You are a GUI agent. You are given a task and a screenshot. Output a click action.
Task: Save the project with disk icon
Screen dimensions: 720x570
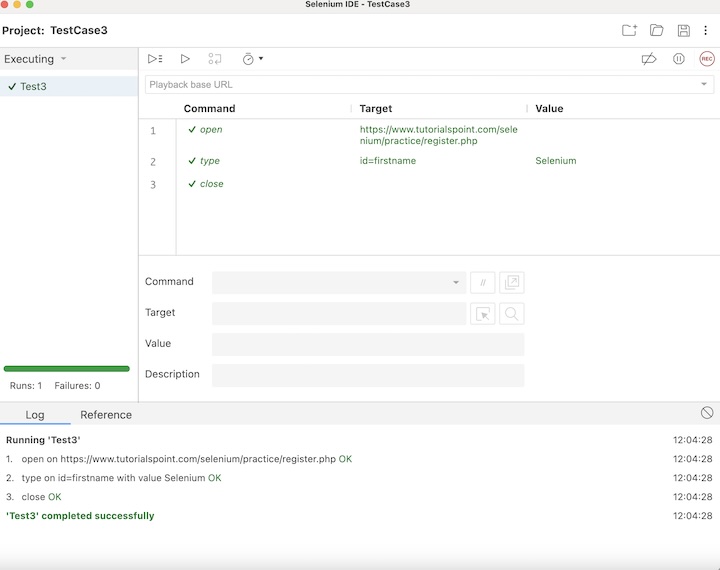click(684, 30)
